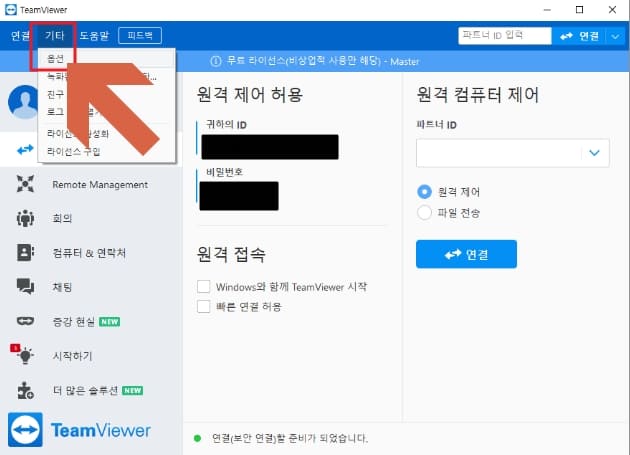Click the TeamViewer logo at bottom left
The image size is (630, 455).
click(x=79, y=430)
